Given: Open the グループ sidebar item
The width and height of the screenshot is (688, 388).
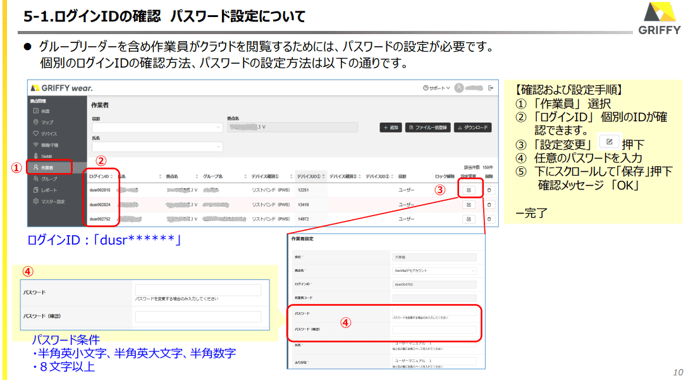Looking at the screenshot, I should (x=45, y=179).
